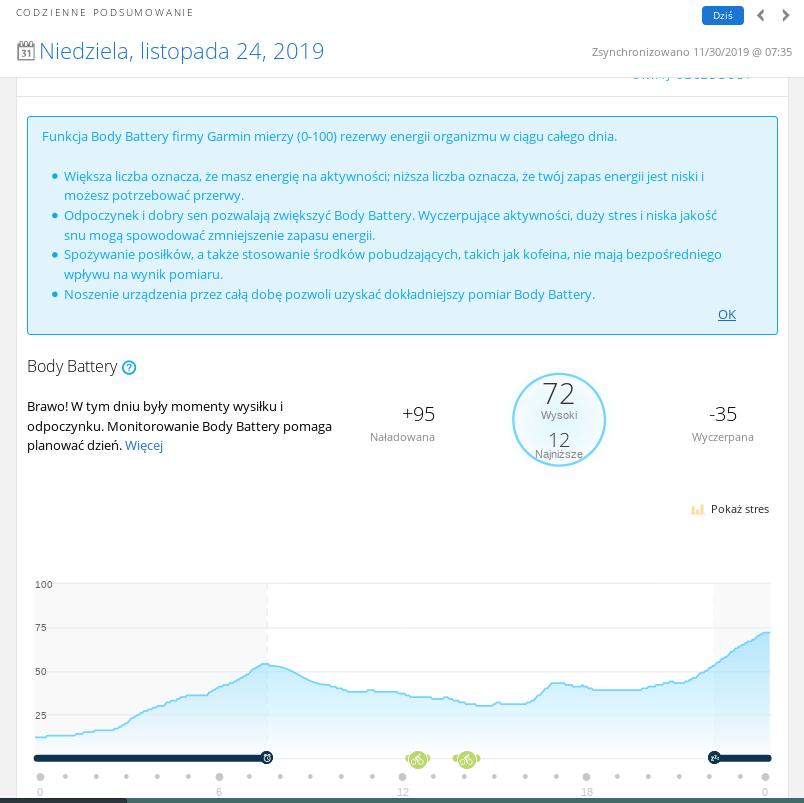Click timeline dot at hour 18

coord(586,777)
